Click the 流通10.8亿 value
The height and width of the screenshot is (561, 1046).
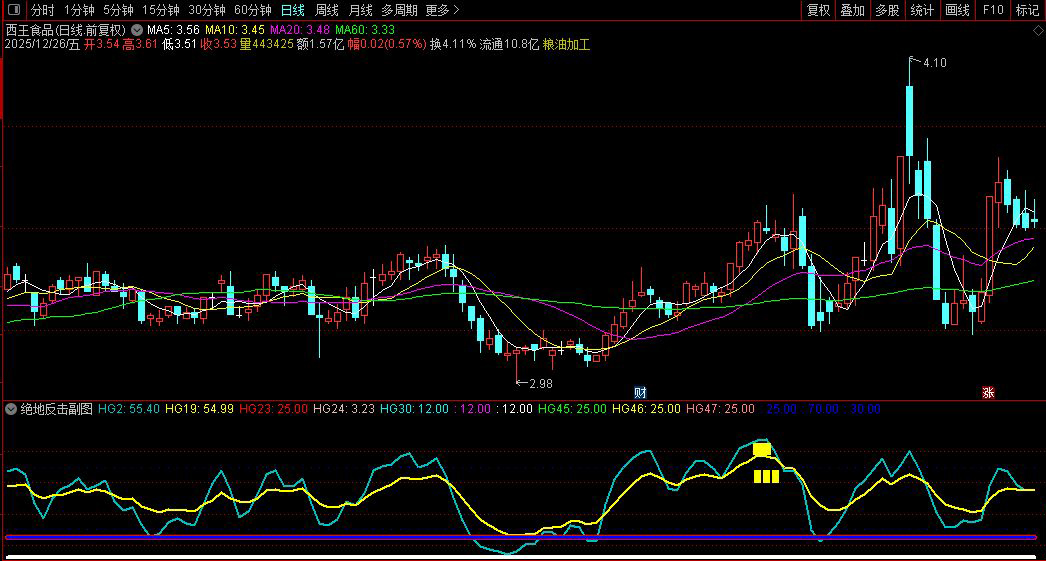coord(509,45)
